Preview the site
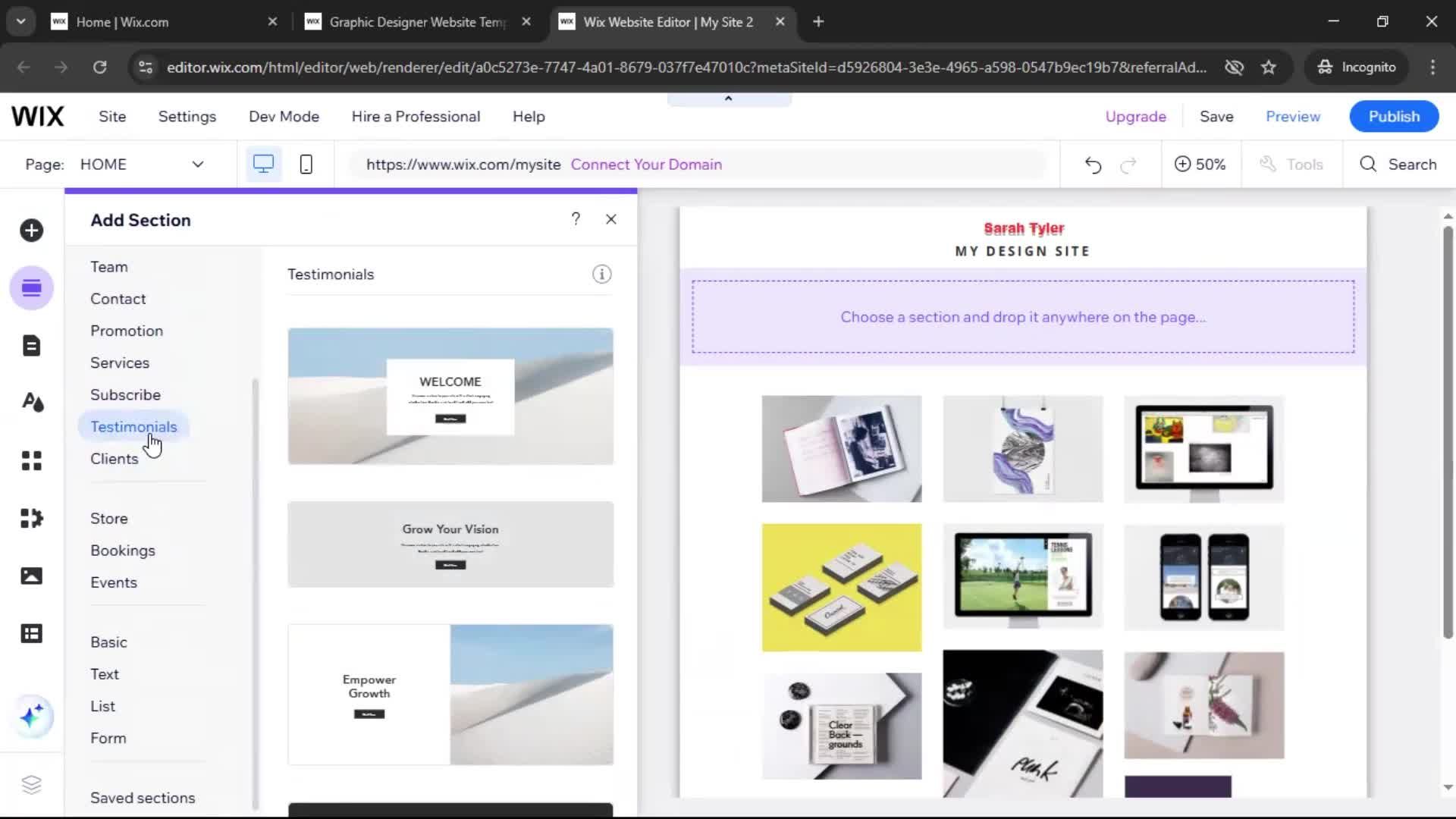Image resolution: width=1456 pixels, height=819 pixels. 1293,117
